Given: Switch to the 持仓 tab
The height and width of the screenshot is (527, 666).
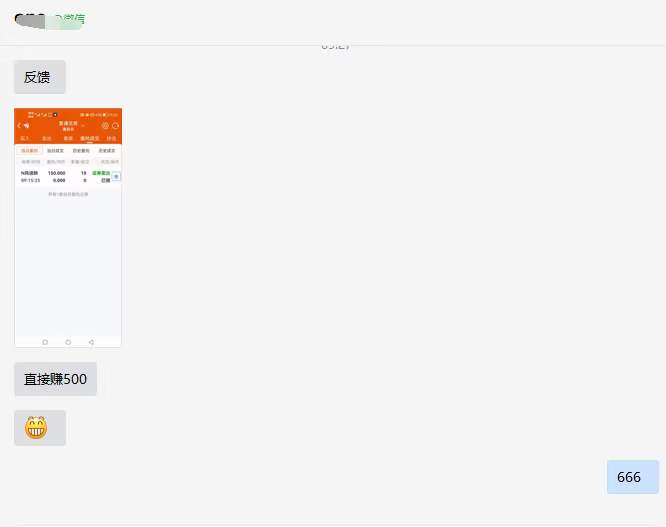Looking at the screenshot, I should point(111,138).
